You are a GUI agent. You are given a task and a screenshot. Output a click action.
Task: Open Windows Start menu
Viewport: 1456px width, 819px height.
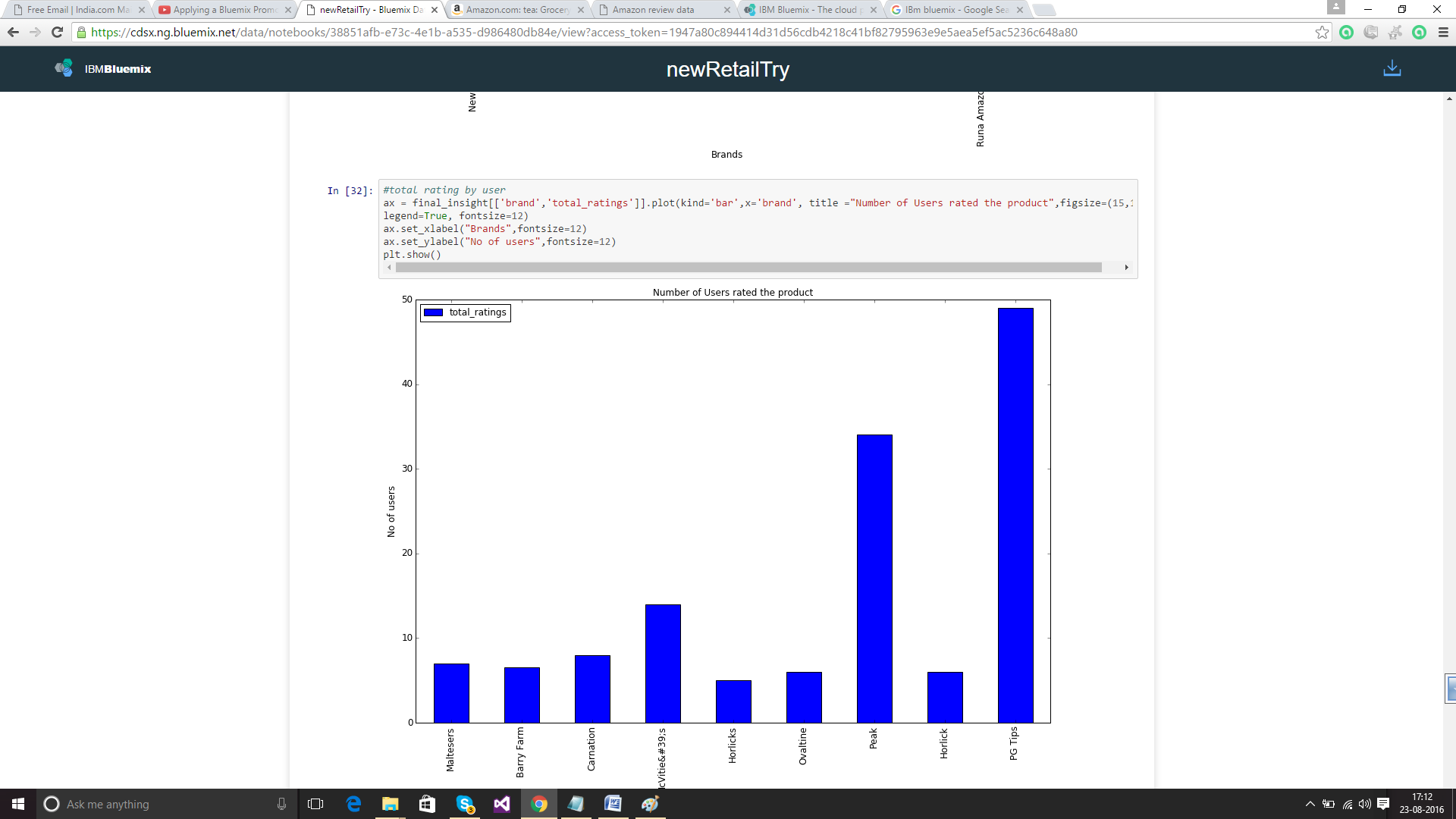pyautogui.click(x=18, y=804)
